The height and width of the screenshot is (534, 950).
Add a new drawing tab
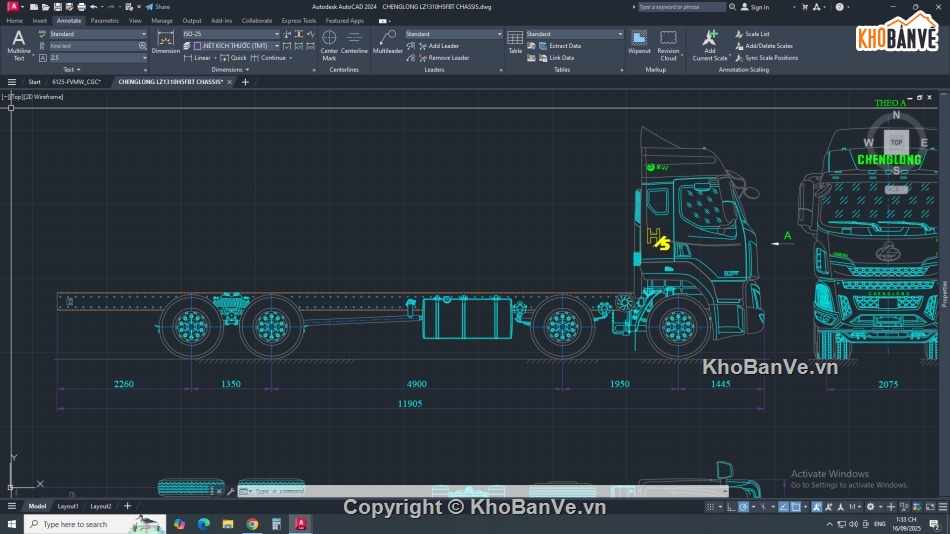(x=245, y=82)
